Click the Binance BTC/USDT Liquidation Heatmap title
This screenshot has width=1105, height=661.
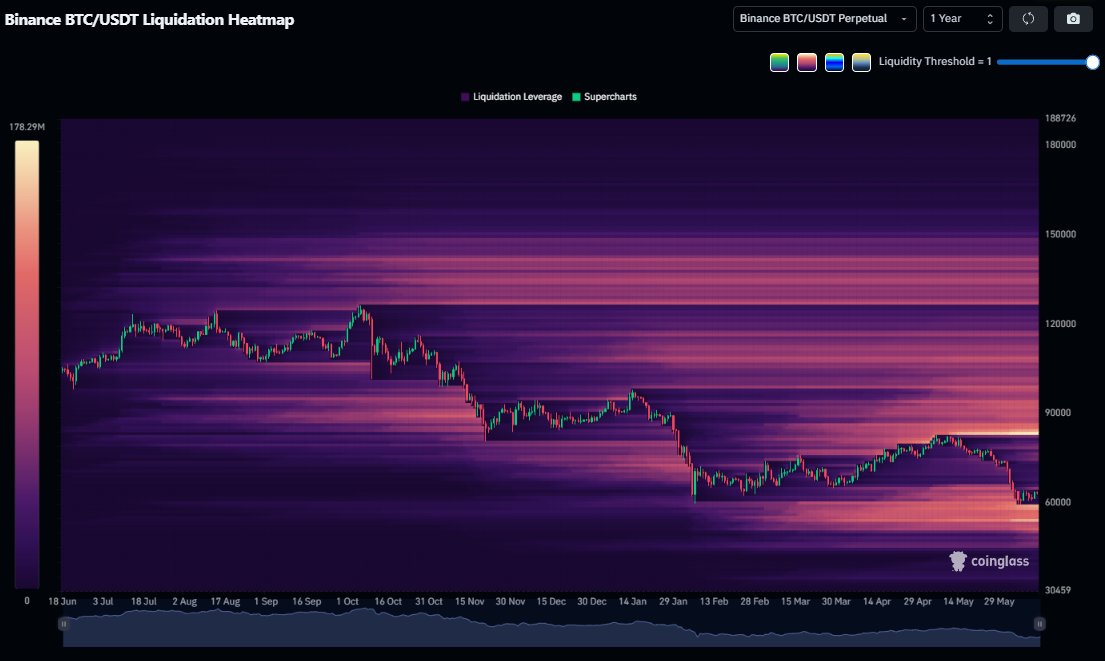(149, 20)
